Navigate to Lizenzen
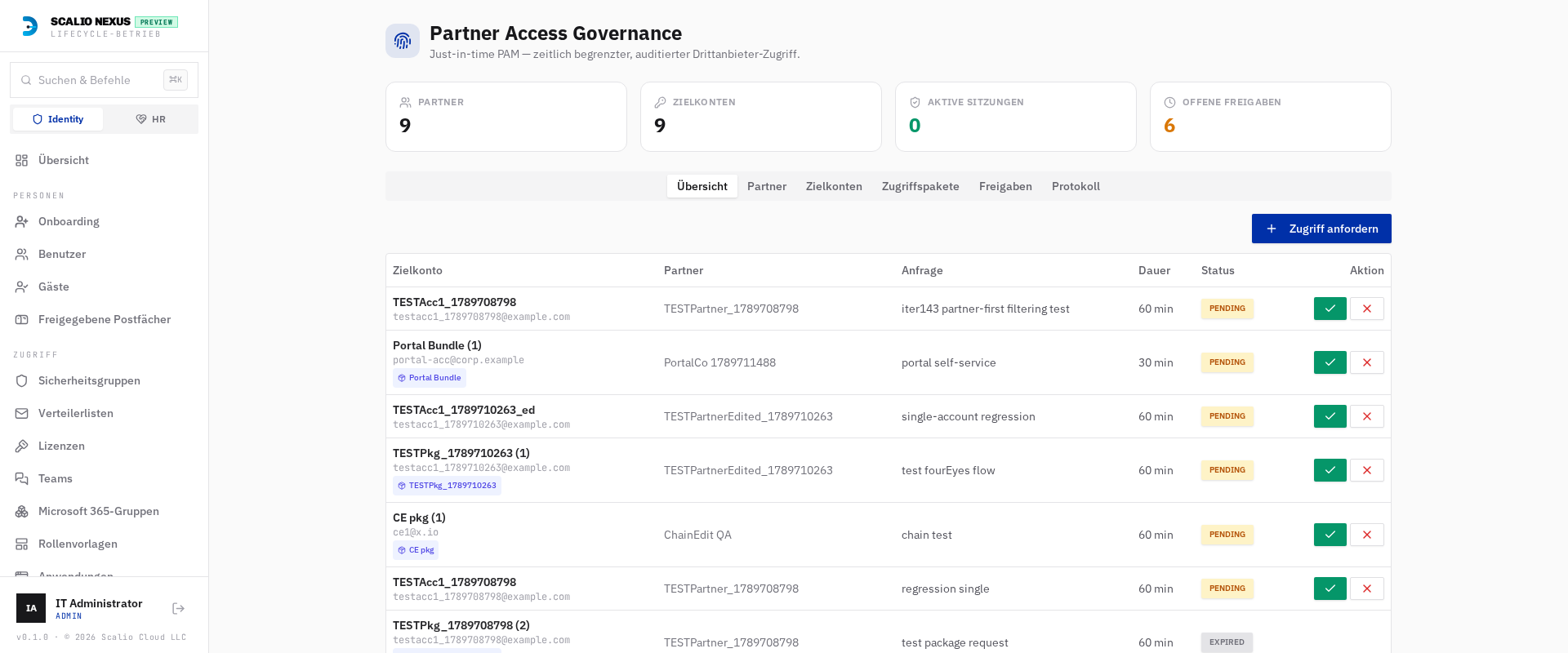The width and height of the screenshot is (1568, 653). pyautogui.click(x=104, y=446)
